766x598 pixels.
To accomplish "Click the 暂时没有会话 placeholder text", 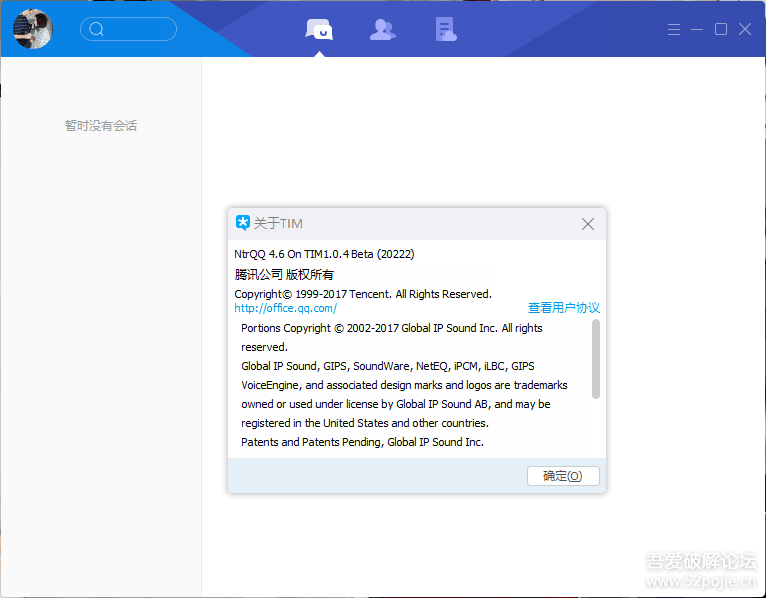I will (x=101, y=126).
